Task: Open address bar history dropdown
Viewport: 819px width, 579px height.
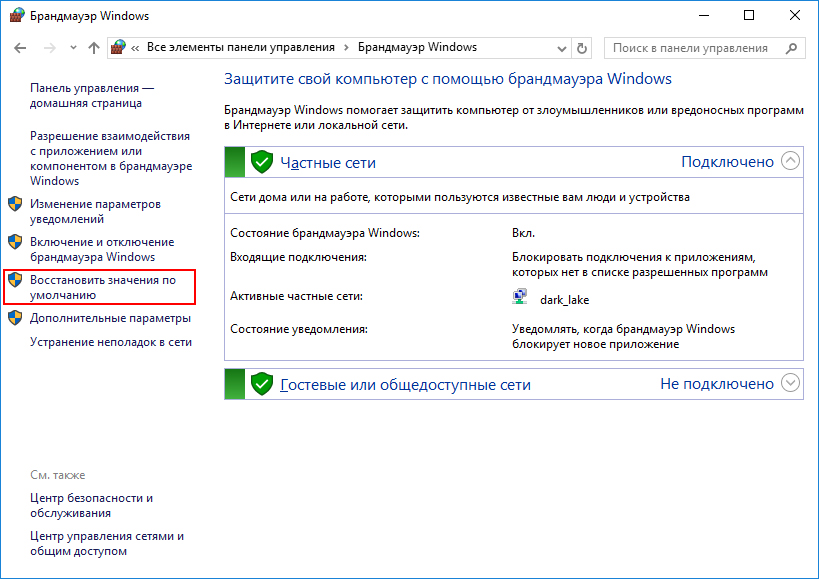Action: pos(559,48)
